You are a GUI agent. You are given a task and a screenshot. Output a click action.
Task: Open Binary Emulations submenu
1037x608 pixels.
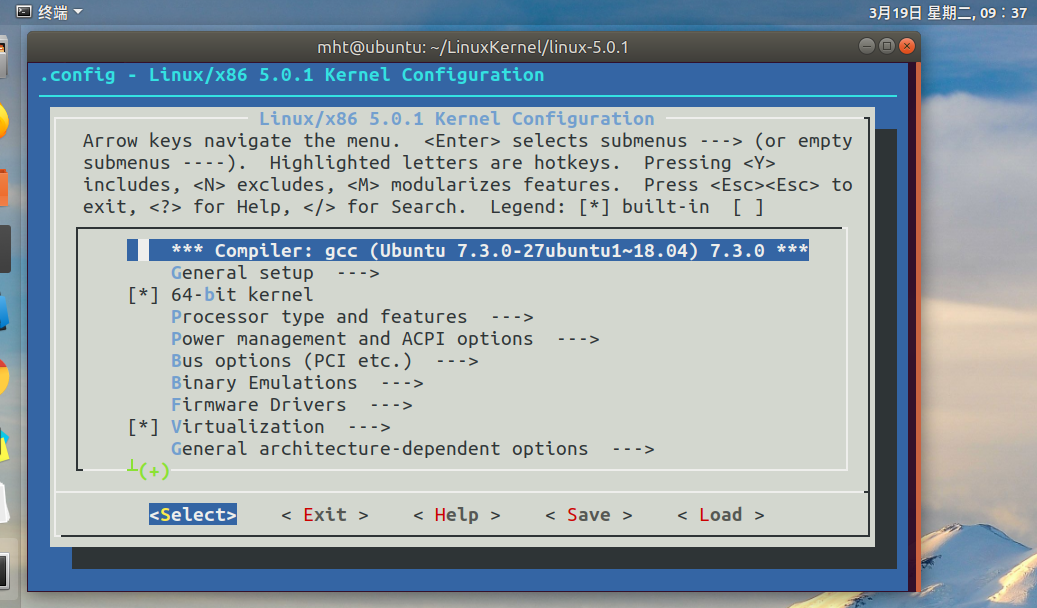click(x=297, y=382)
